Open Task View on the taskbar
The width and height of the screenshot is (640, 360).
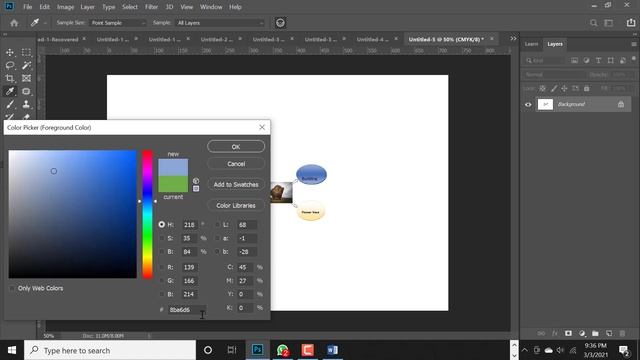(x=232, y=350)
